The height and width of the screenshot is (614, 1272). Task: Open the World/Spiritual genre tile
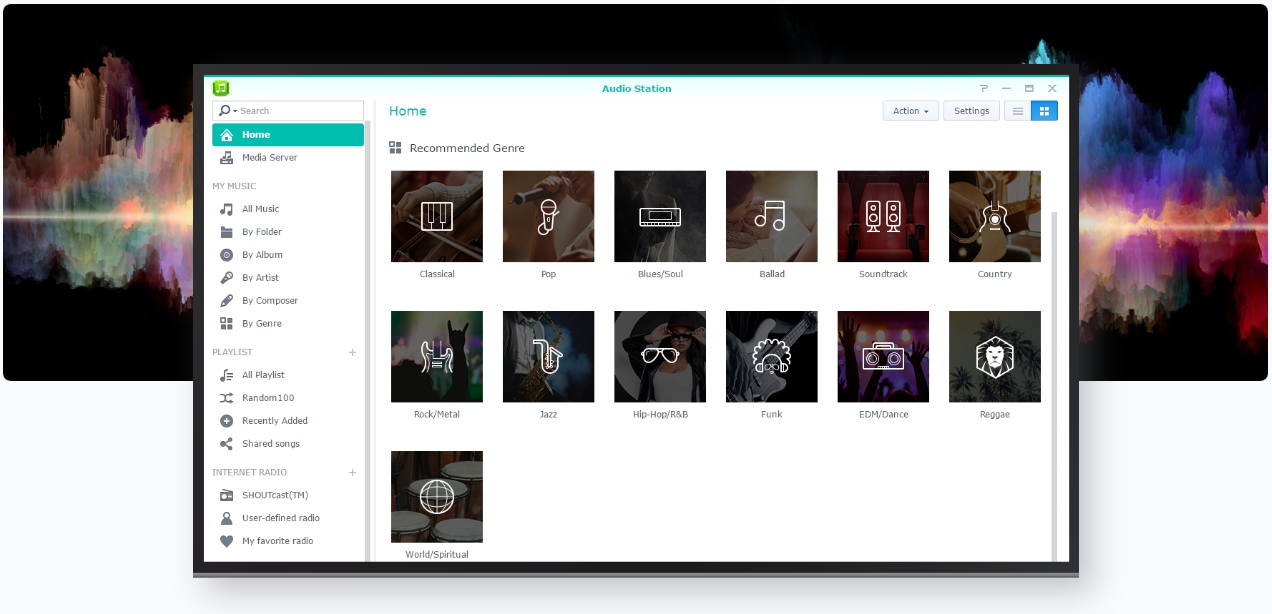[x=437, y=496]
